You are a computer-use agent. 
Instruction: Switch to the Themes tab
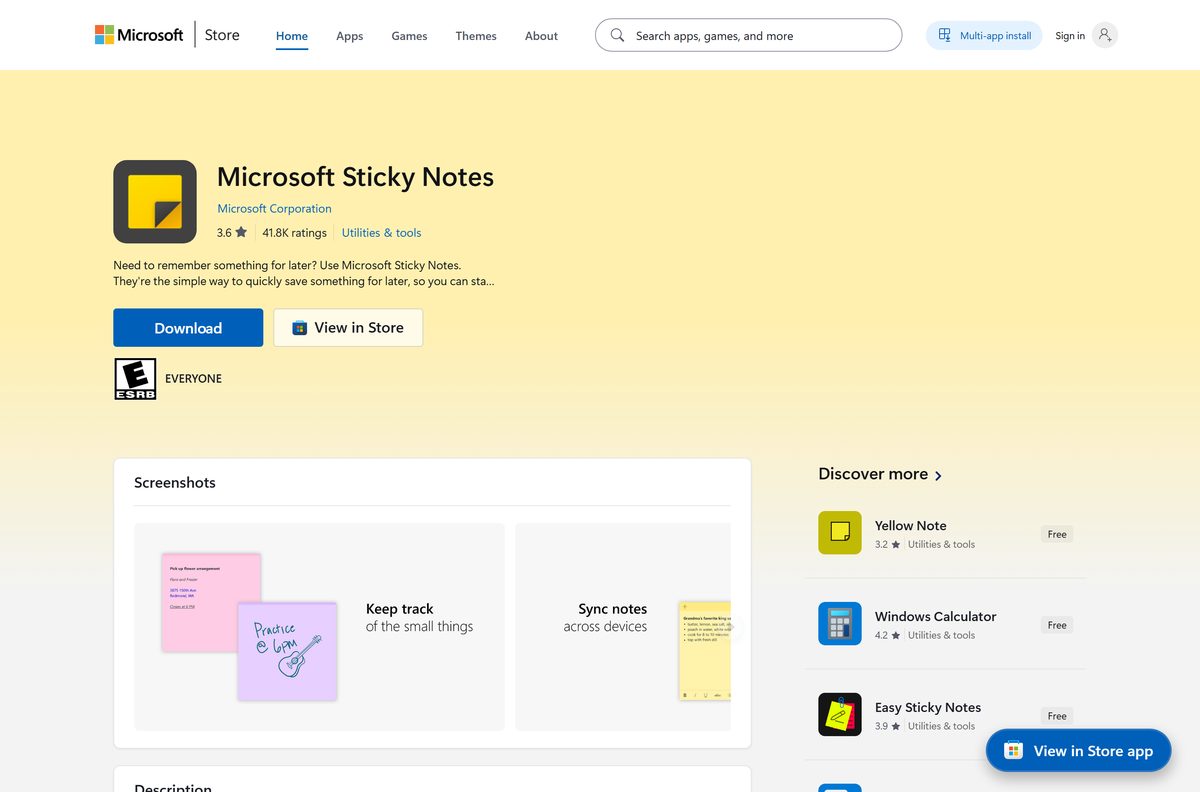pyautogui.click(x=476, y=36)
